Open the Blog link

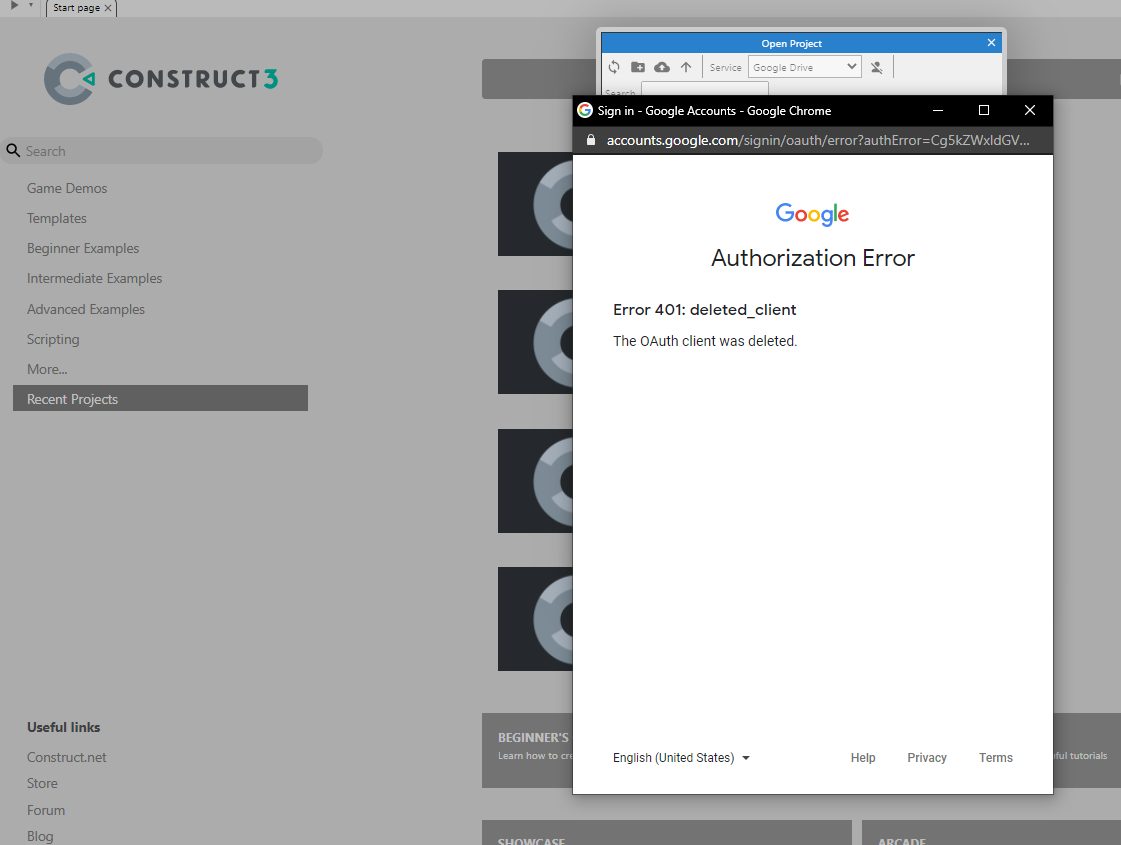(40, 836)
